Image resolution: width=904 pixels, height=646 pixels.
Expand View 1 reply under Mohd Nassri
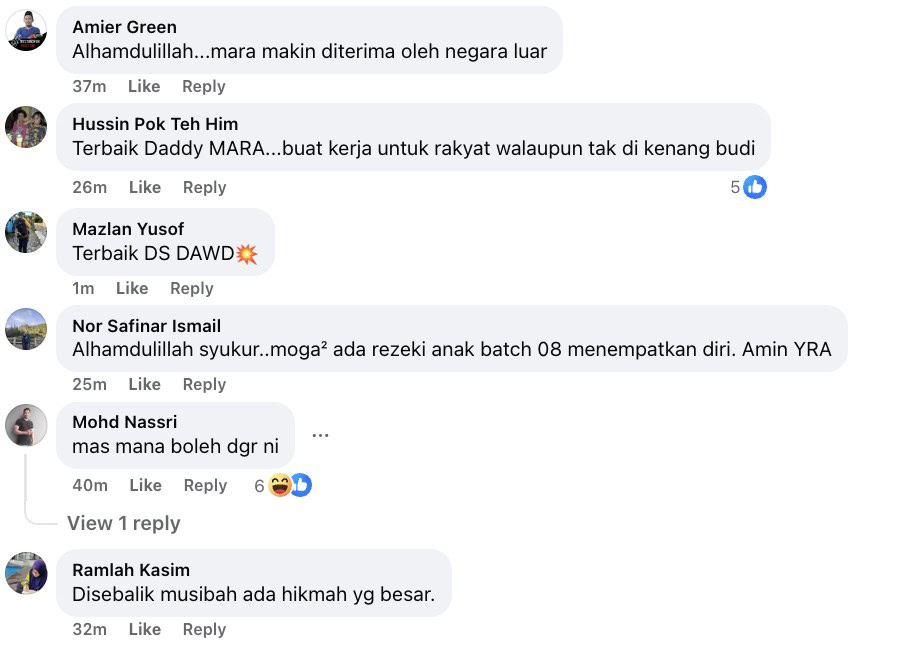pyautogui.click(x=123, y=523)
